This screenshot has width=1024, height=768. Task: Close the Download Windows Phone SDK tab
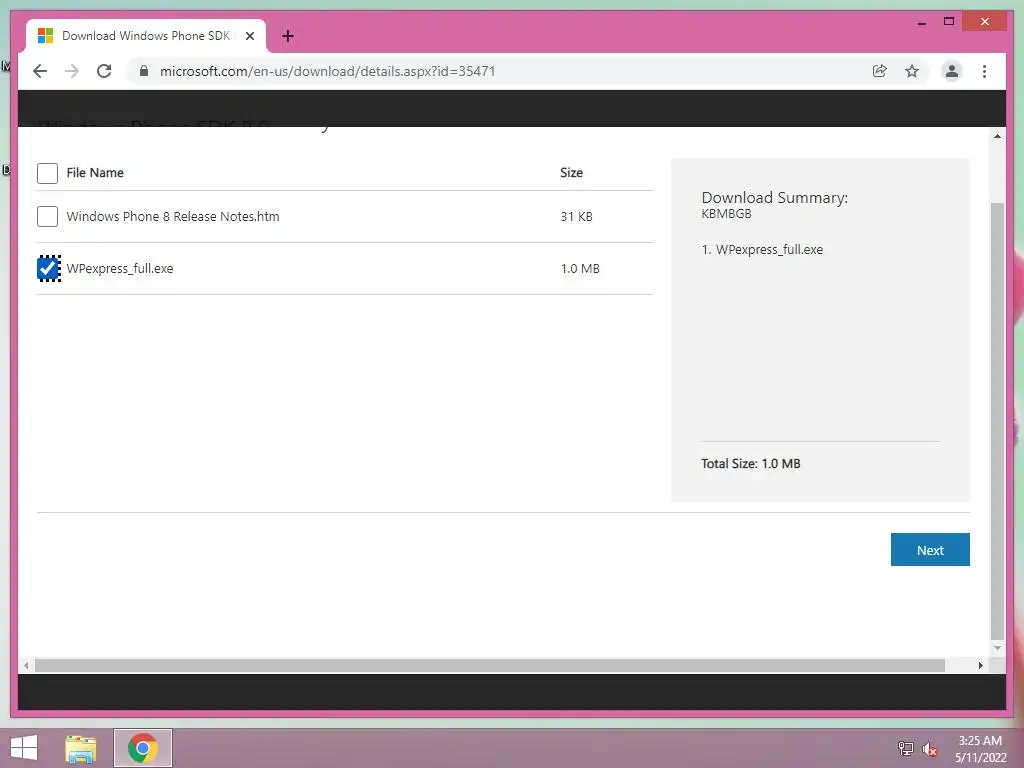[x=249, y=36]
